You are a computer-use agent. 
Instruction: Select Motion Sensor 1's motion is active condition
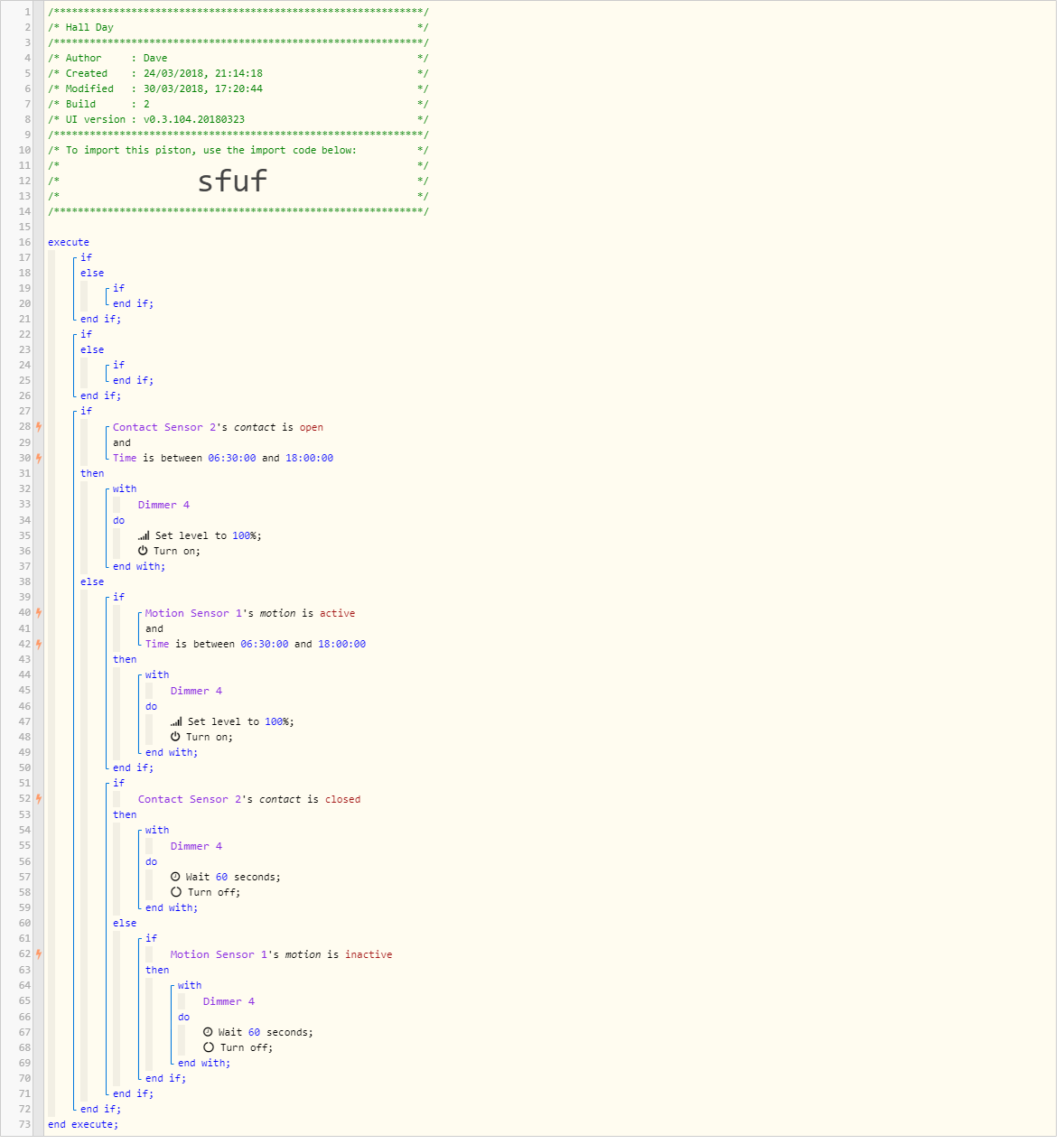pyautogui.click(x=250, y=613)
